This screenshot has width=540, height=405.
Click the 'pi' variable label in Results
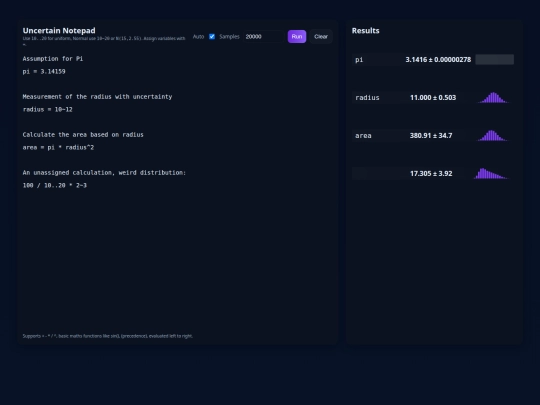(359, 60)
